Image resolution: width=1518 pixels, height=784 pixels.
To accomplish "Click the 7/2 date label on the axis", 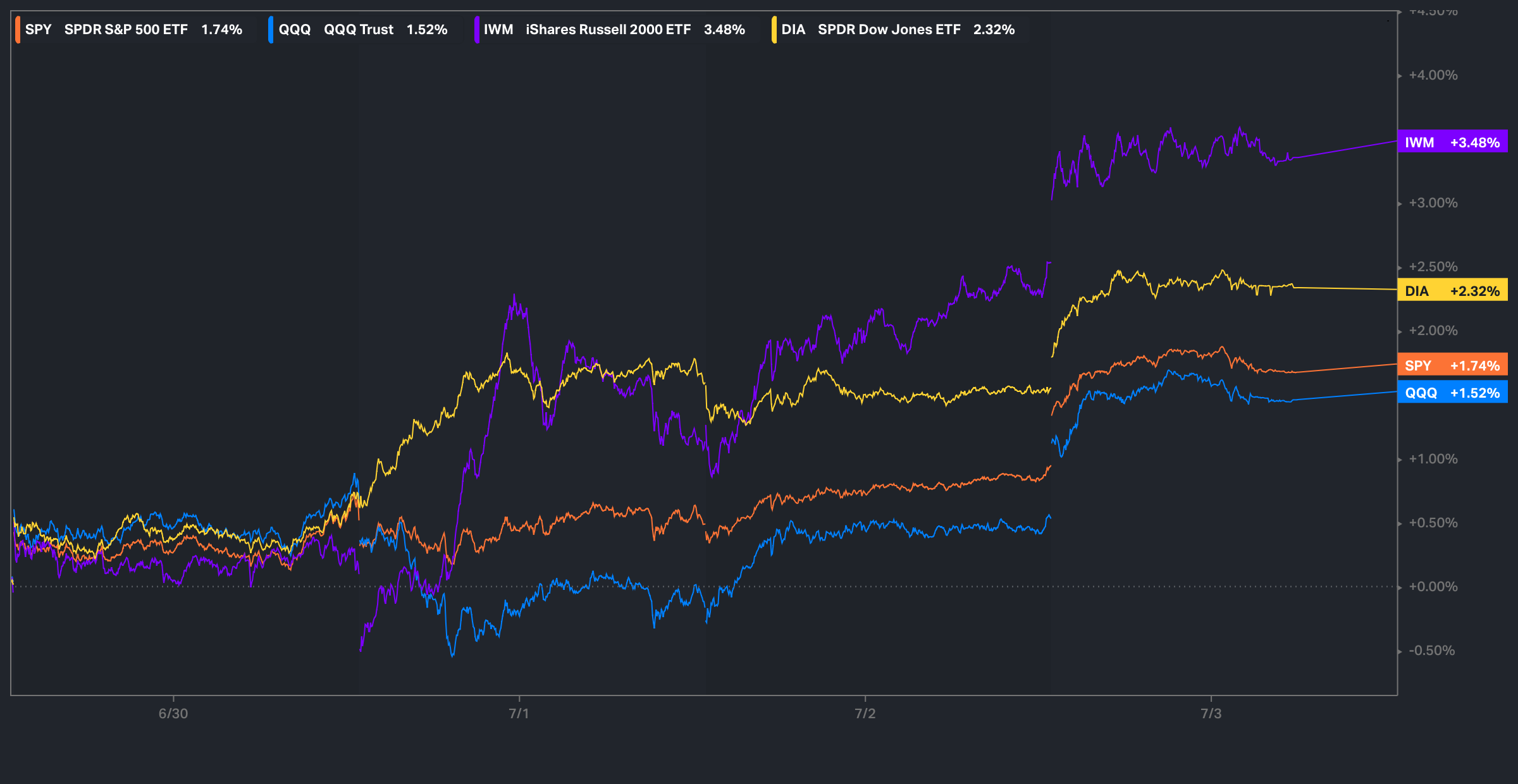I will tap(865, 714).
